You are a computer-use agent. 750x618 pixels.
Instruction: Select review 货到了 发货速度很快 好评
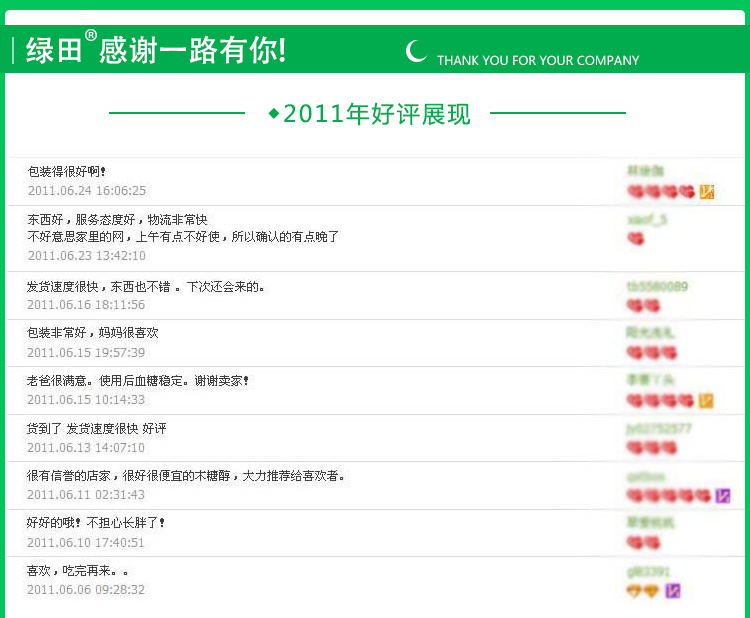point(96,429)
